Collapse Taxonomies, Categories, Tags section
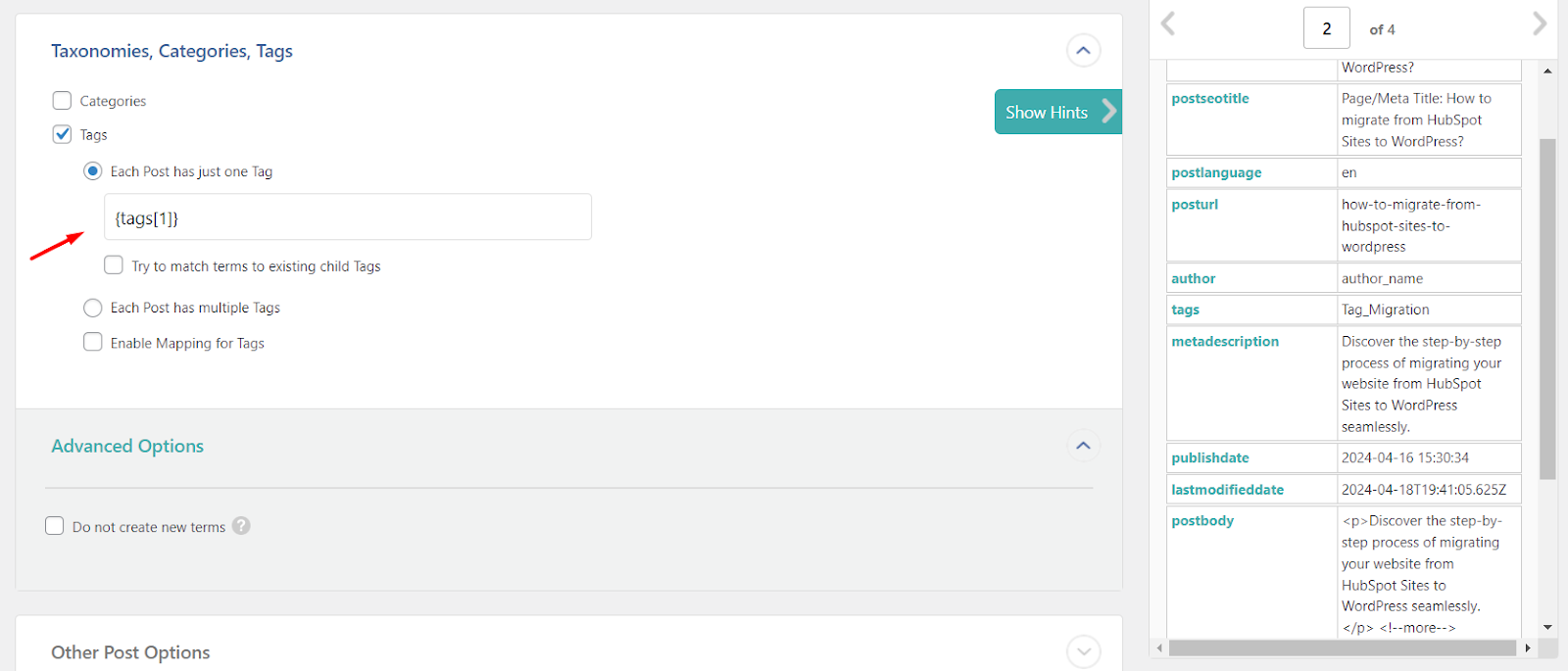The height and width of the screenshot is (671, 1568). (x=1083, y=51)
